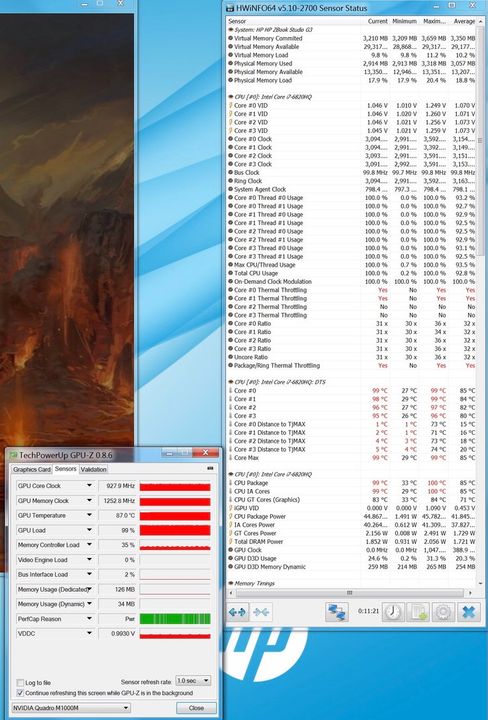This screenshot has height=720, width=488.
Task: Open the VDDC sensor dropdown
Action: [90, 634]
